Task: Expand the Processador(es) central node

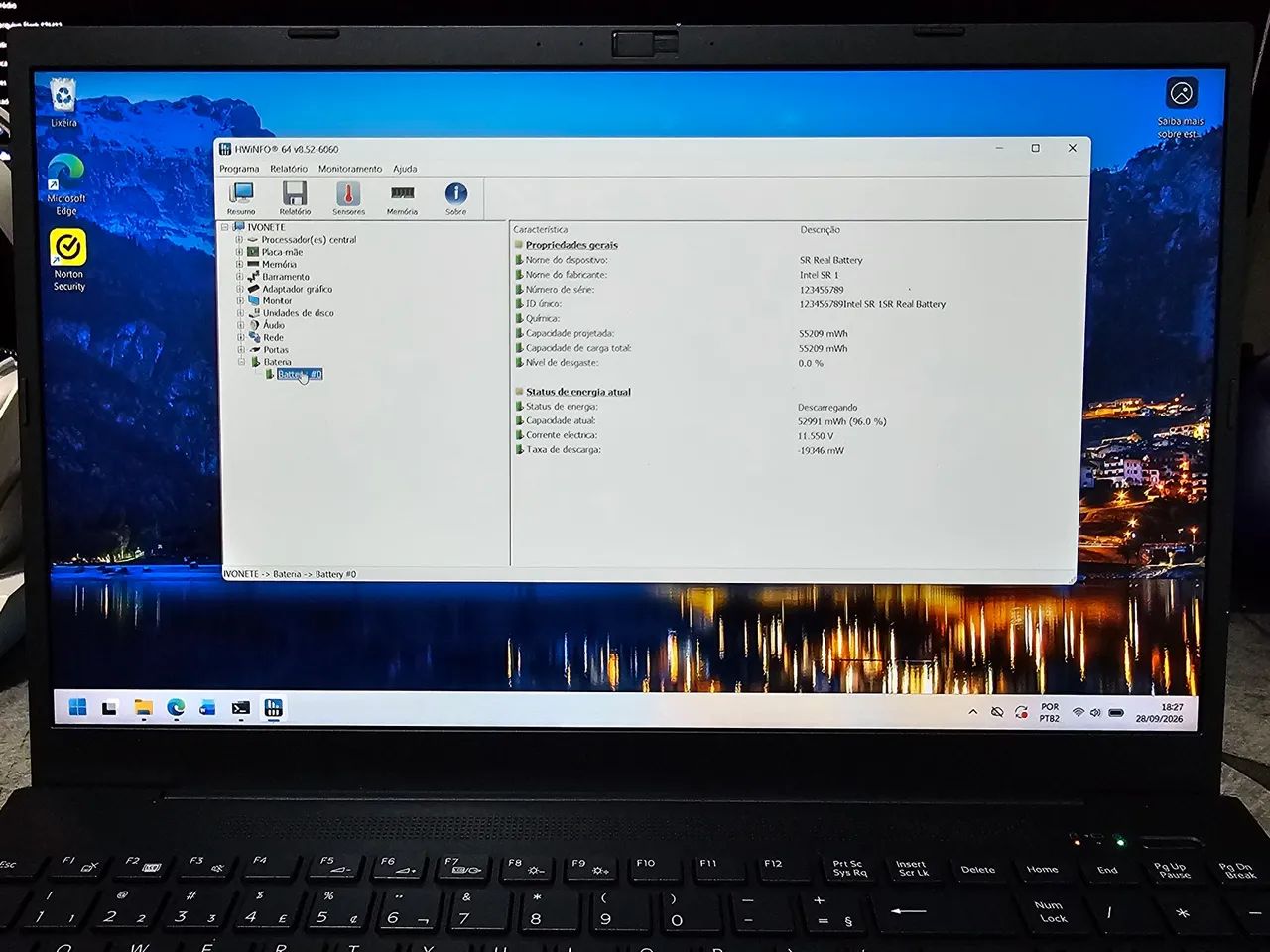Action: (239, 239)
